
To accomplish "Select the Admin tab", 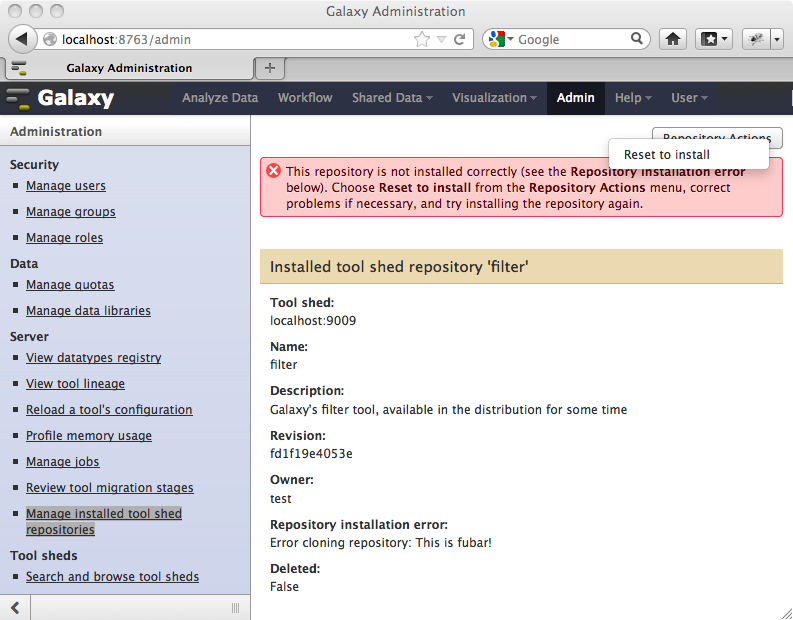I will [x=576, y=98].
